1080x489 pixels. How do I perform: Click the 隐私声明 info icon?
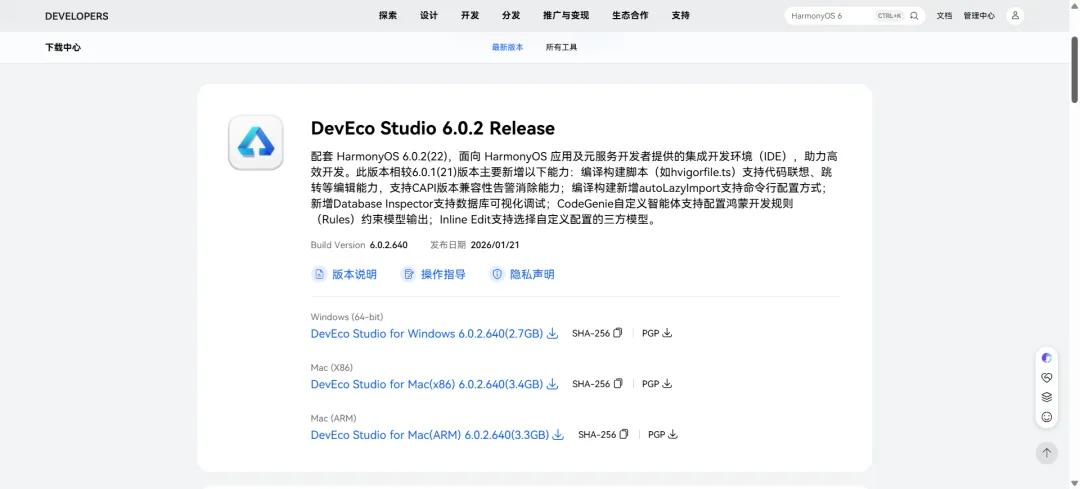coord(497,274)
